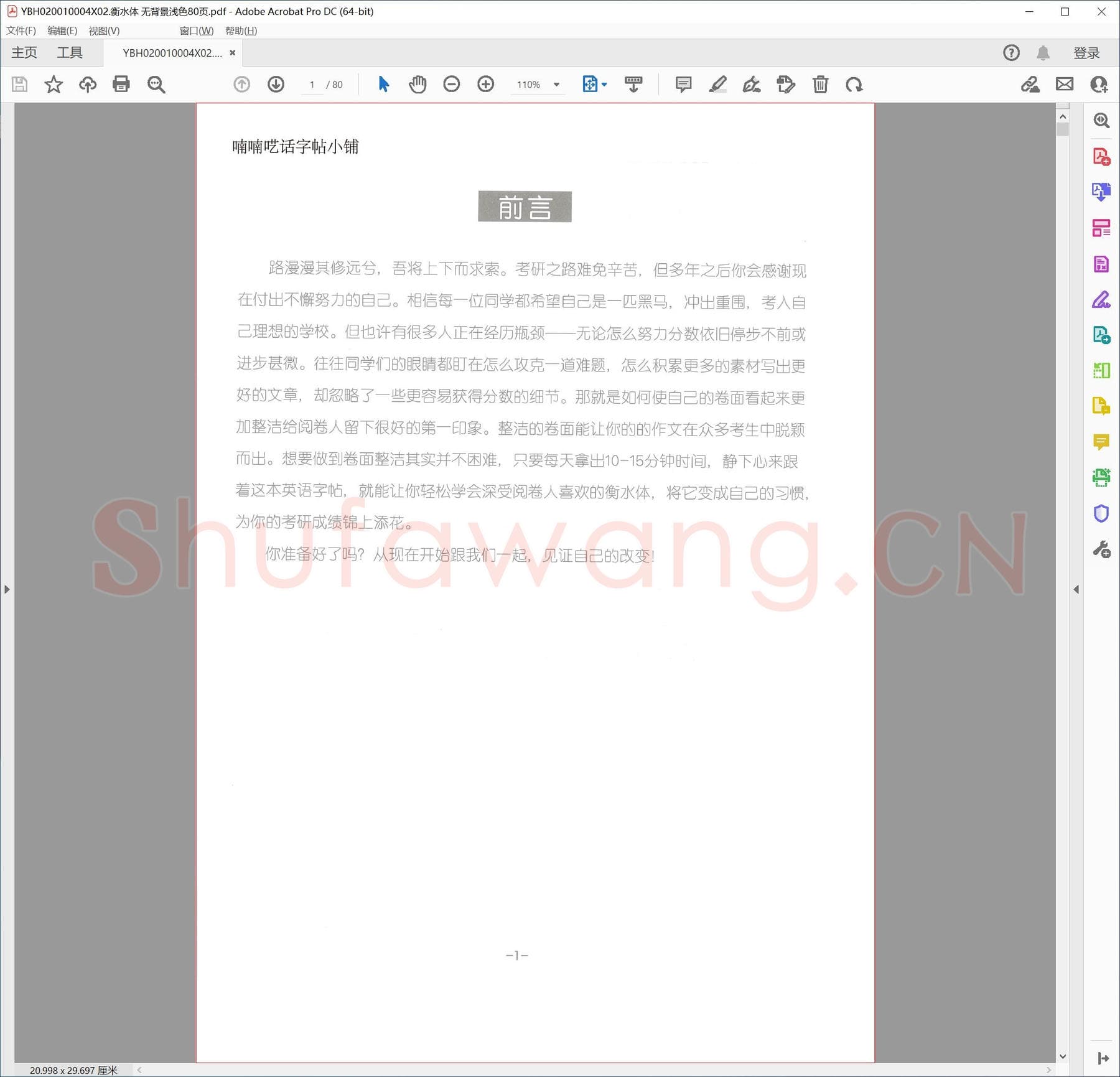Open the purple document tool in sidebar
Screen dimensions: 1120x1077
click(x=1101, y=264)
